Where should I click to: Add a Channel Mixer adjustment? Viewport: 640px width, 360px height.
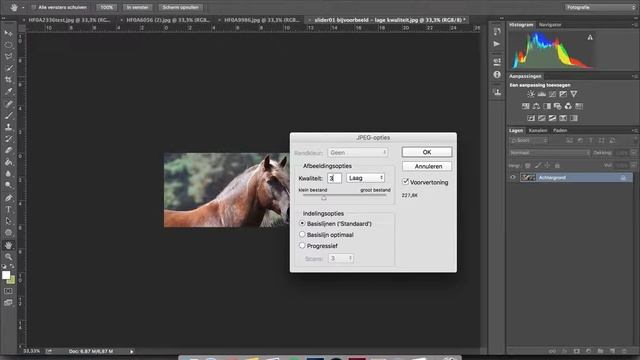click(x=568, y=106)
